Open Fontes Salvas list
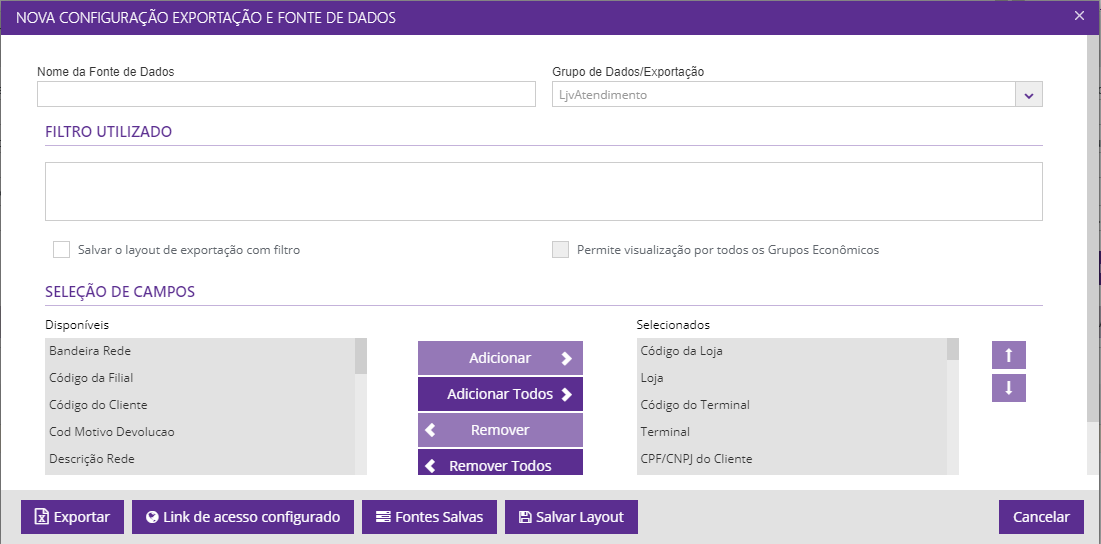The width and height of the screenshot is (1101, 544). 429,517
